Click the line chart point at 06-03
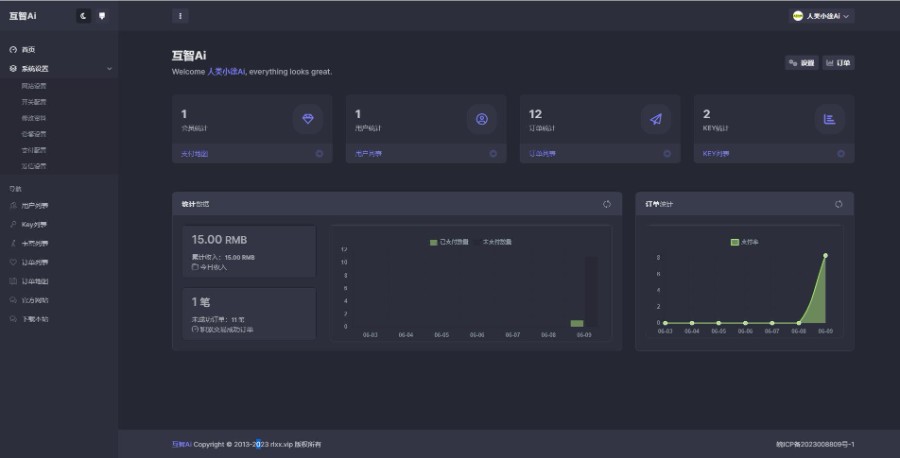 click(x=665, y=323)
